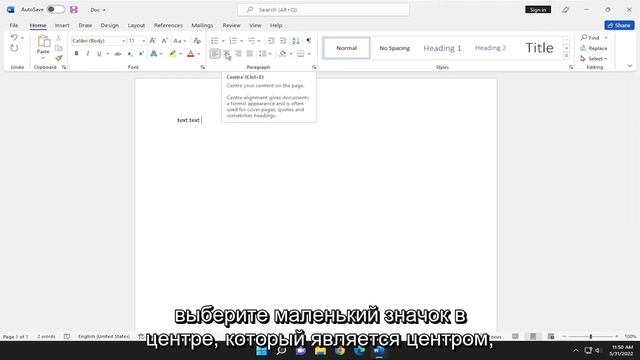Open the Font dialog launcher
The image size is (640, 360).
[x=202, y=67]
